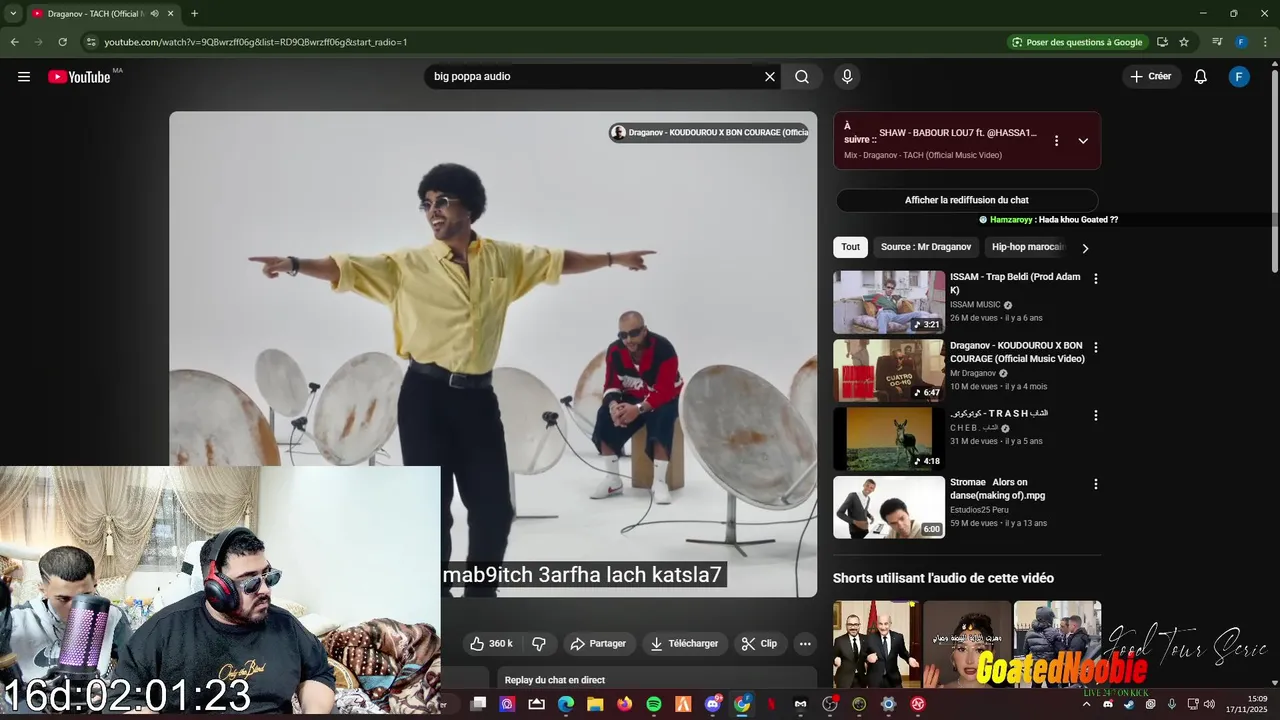This screenshot has height=720, width=1280.
Task: Open the volume control in system tray
Action: 1209,704
